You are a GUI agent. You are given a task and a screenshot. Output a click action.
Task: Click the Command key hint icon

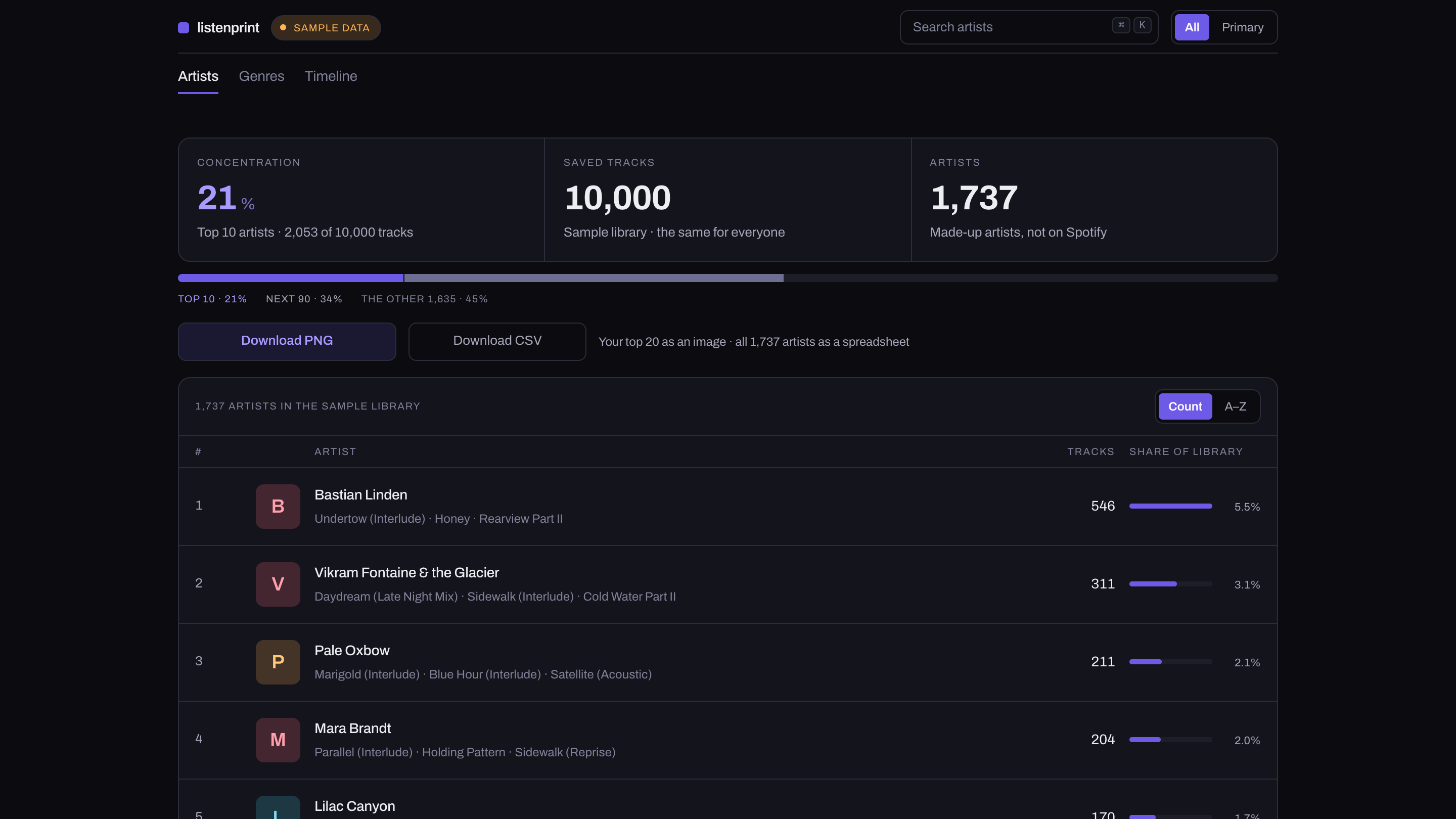(x=1121, y=25)
